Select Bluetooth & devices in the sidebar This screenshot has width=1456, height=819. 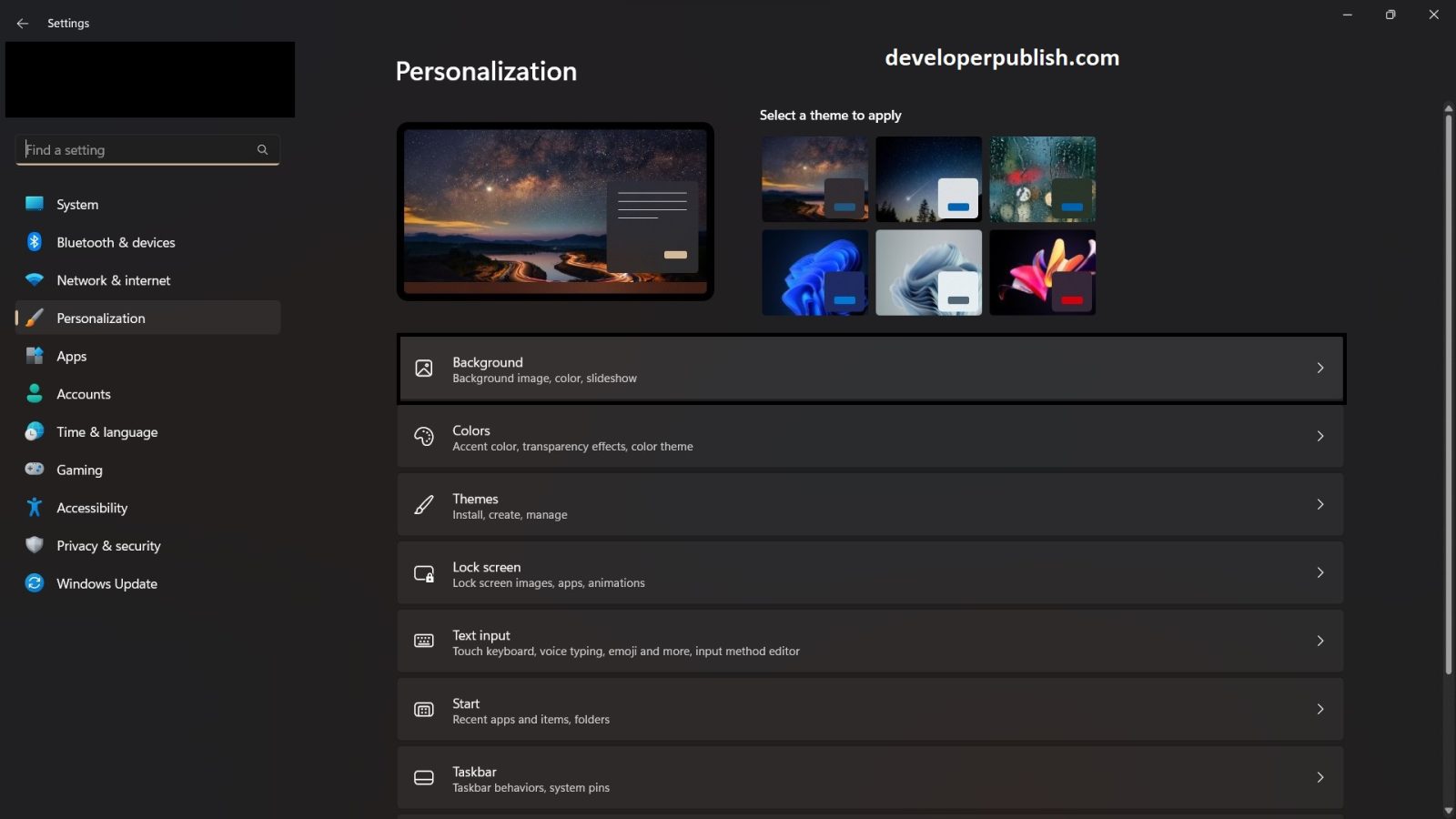tap(115, 242)
